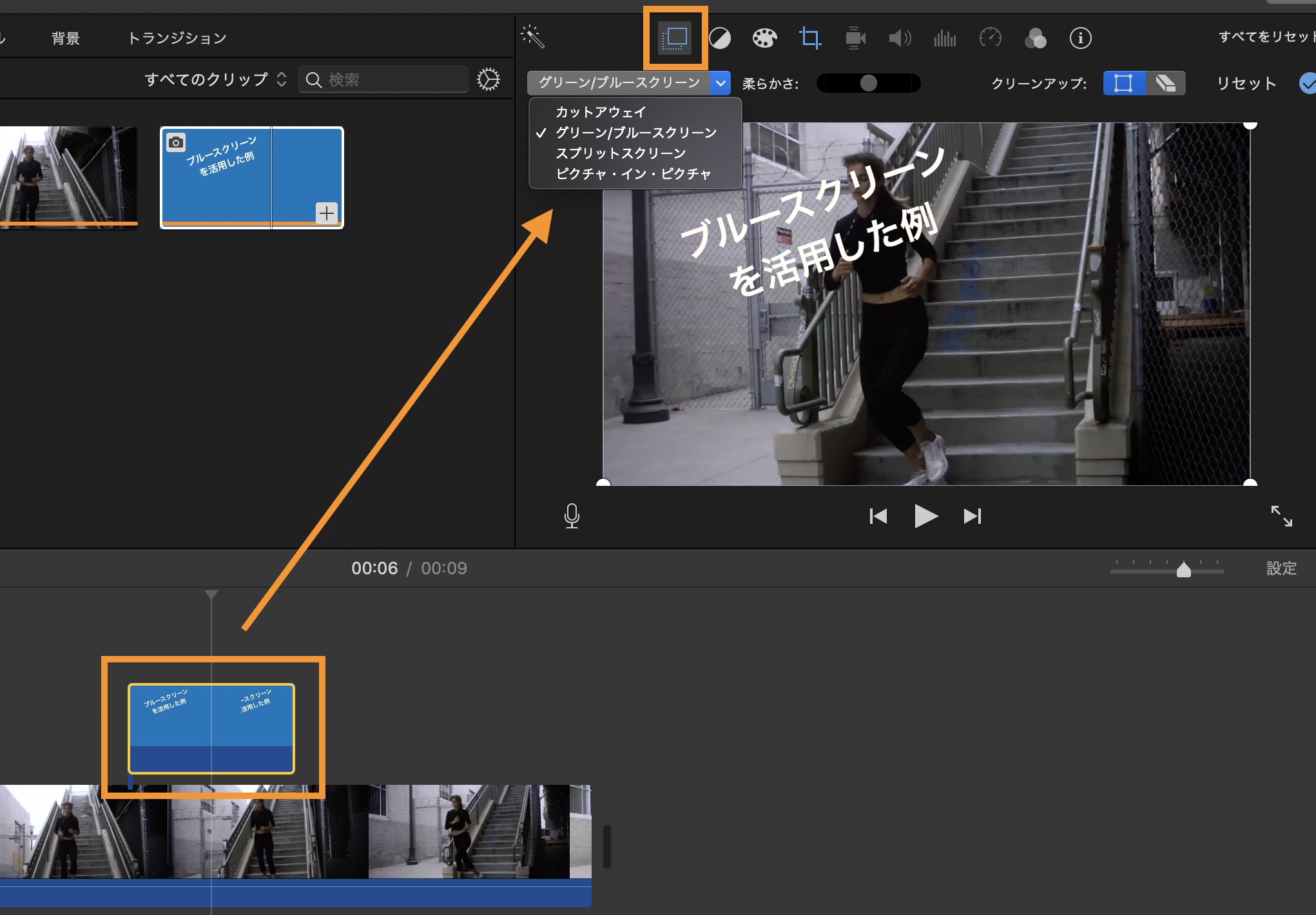
Task: Click the blue audio track under the video
Action: click(x=295, y=893)
